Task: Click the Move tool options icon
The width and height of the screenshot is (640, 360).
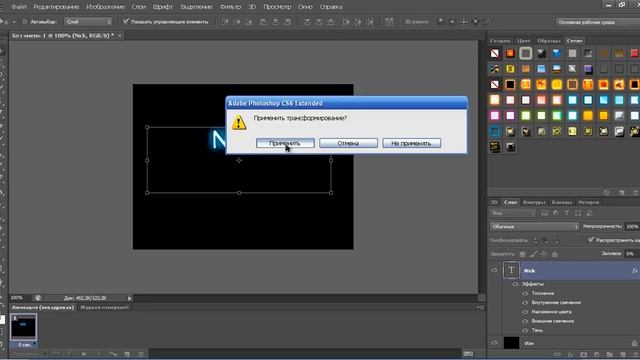Action: coord(5,22)
